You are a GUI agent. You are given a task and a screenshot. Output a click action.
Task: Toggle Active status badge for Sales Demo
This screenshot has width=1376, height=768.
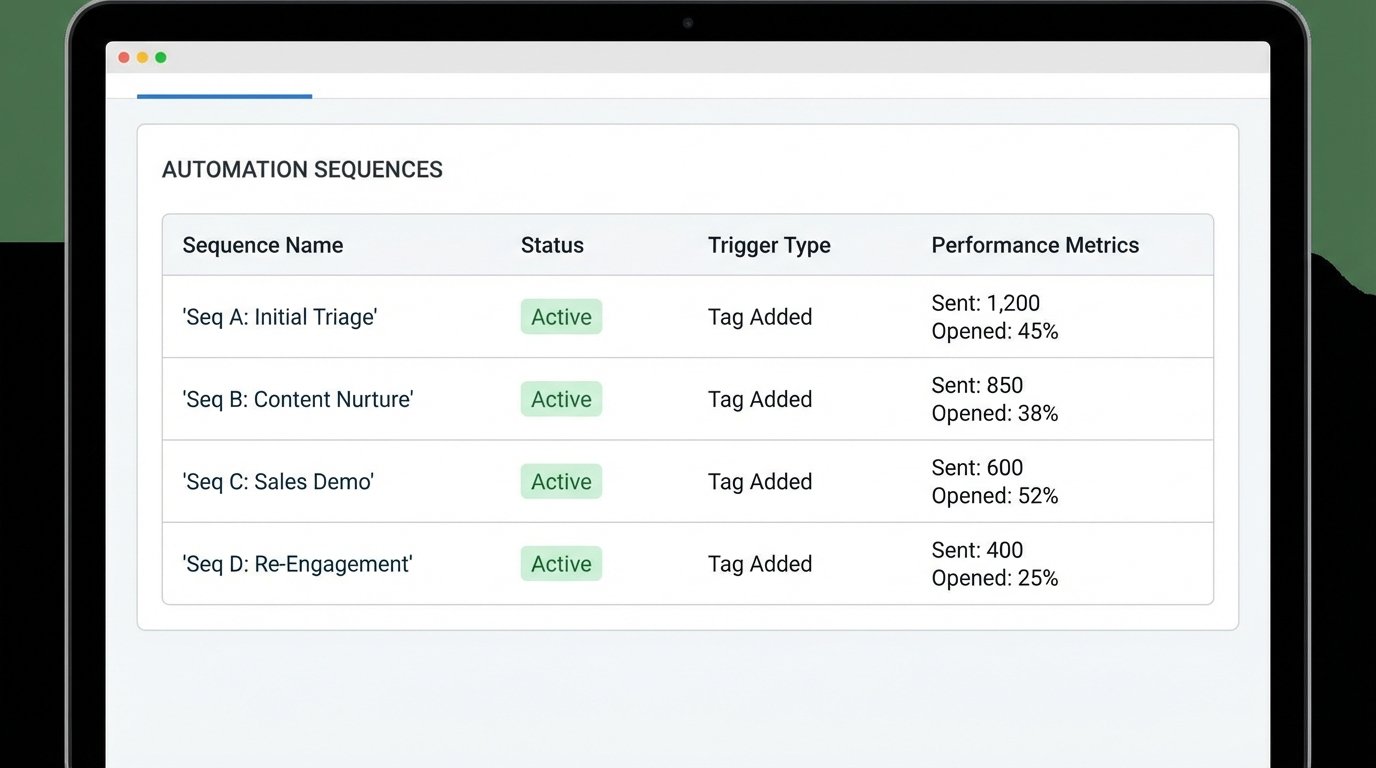point(561,482)
